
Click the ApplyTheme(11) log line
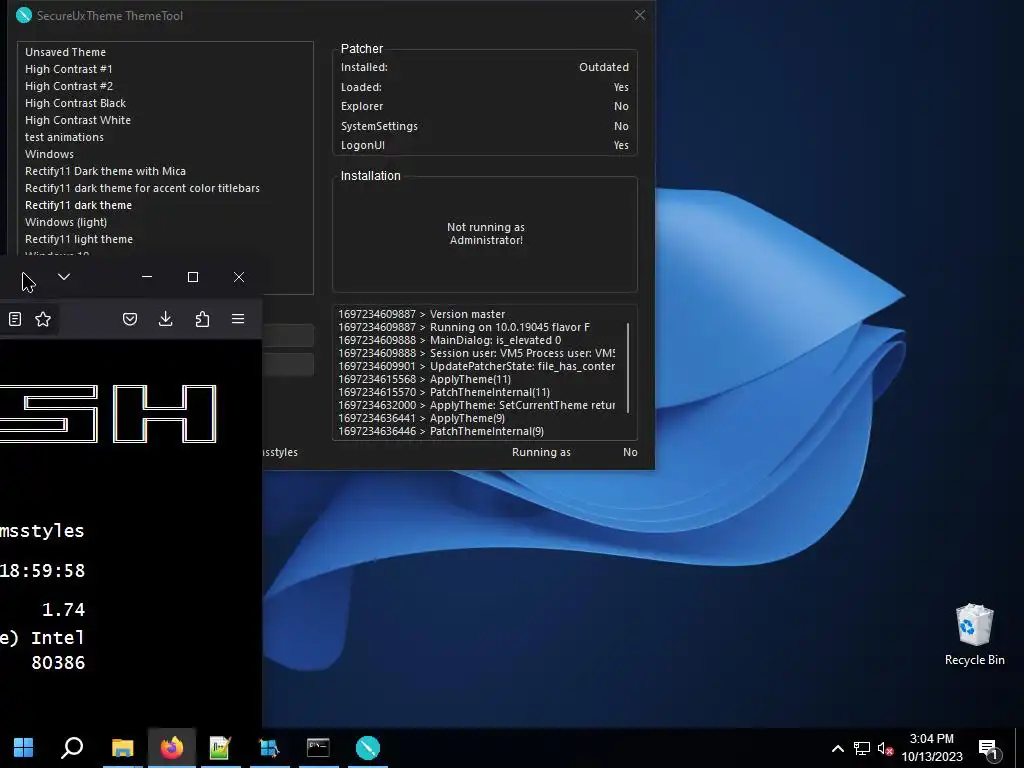[424, 379]
